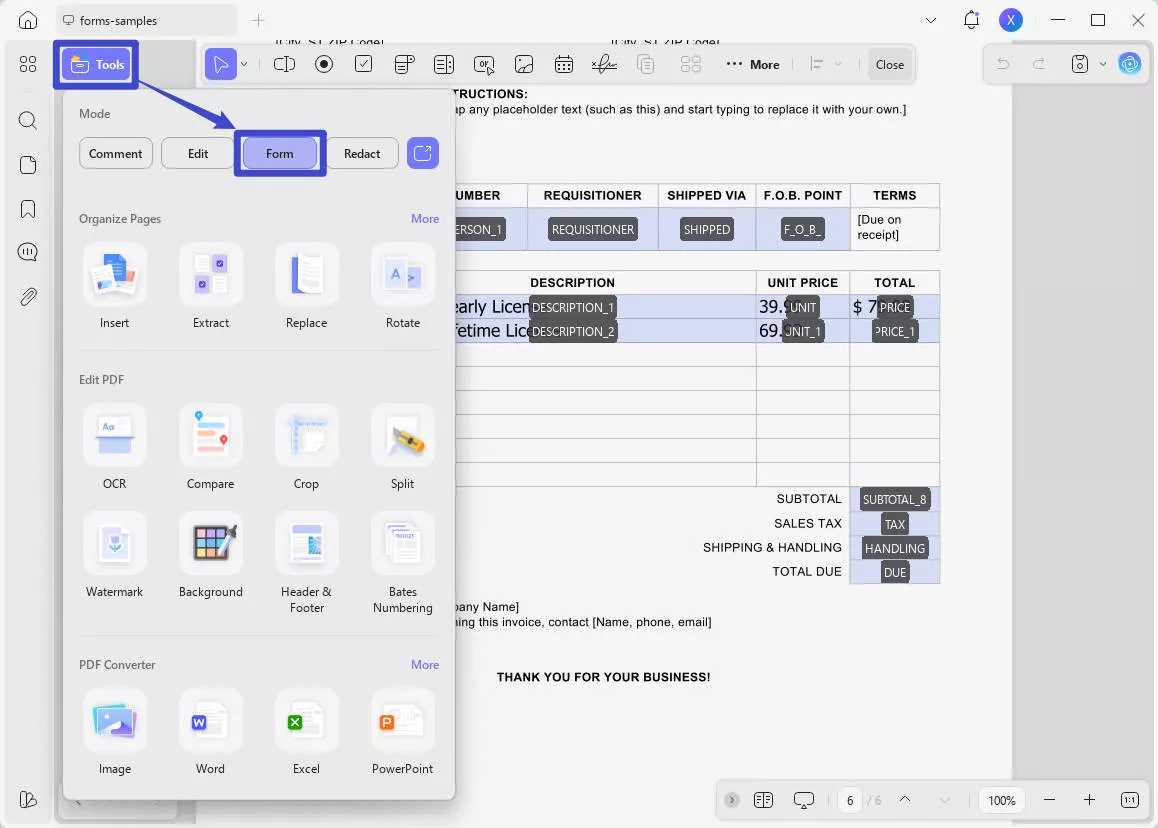Switch to Comment mode
Image resolution: width=1158 pixels, height=828 pixels.
tap(116, 153)
